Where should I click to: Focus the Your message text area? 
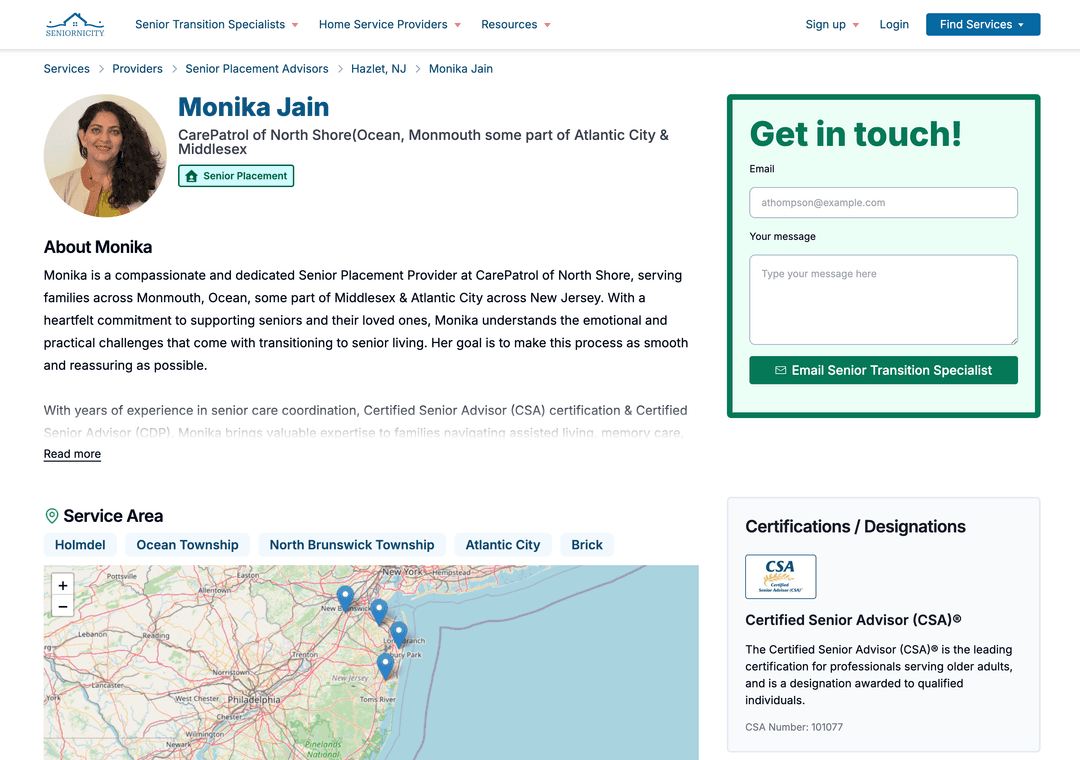point(883,299)
